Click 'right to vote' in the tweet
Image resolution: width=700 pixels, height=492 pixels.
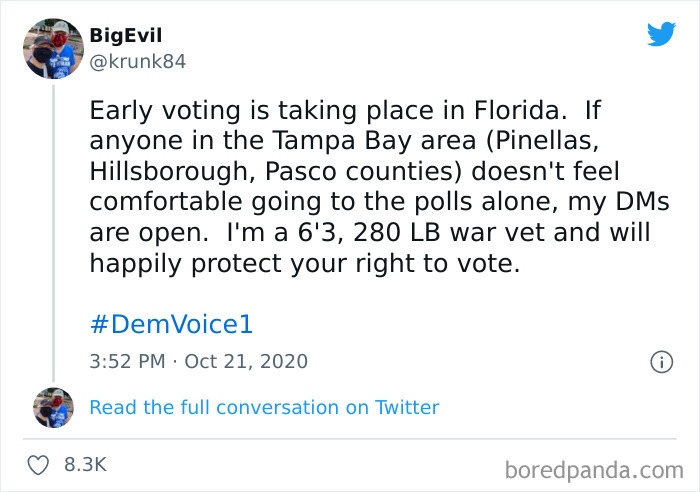pyautogui.click(x=443, y=263)
